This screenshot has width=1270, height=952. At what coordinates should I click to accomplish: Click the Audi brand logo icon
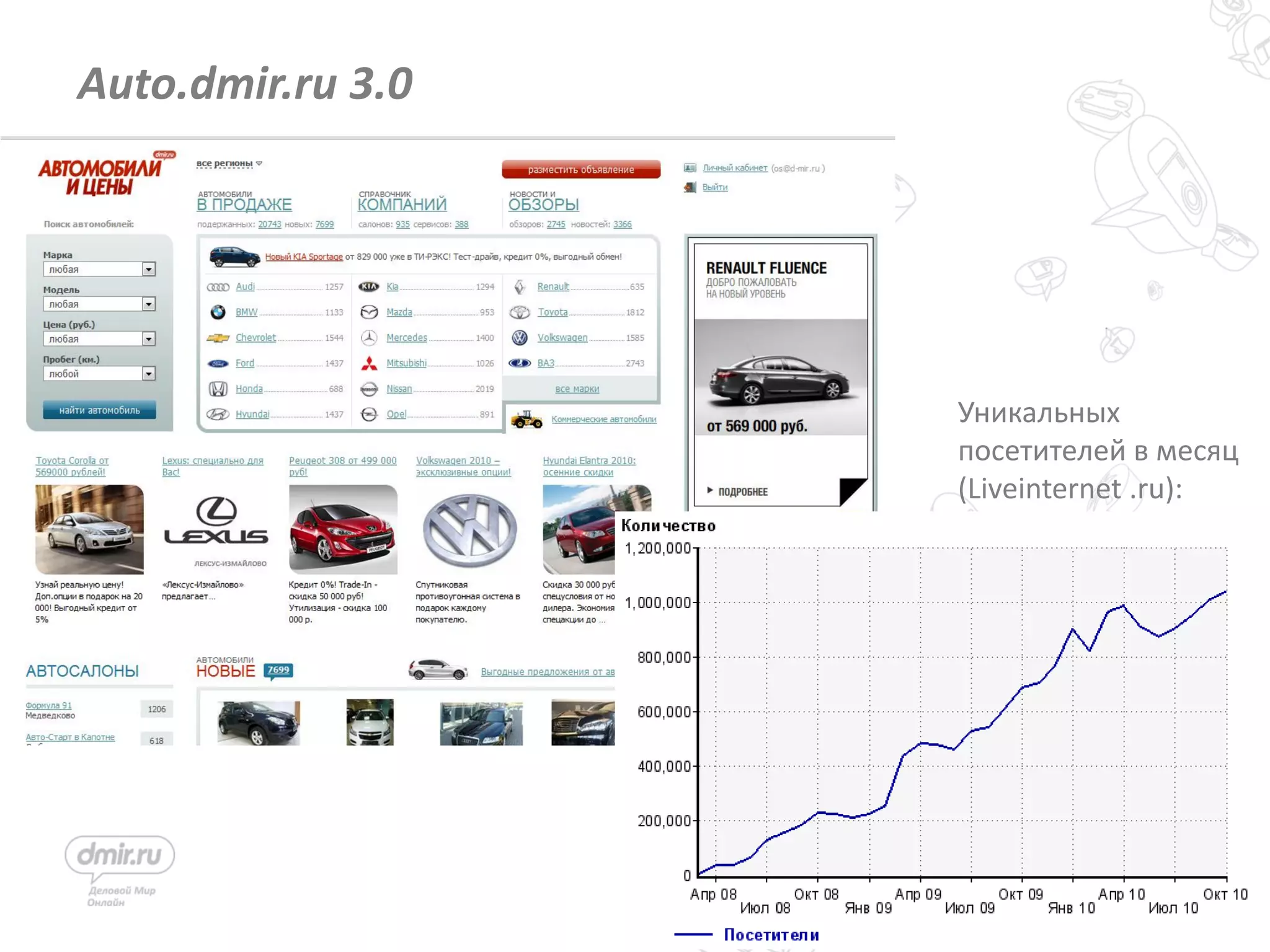click(x=218, y=287)
